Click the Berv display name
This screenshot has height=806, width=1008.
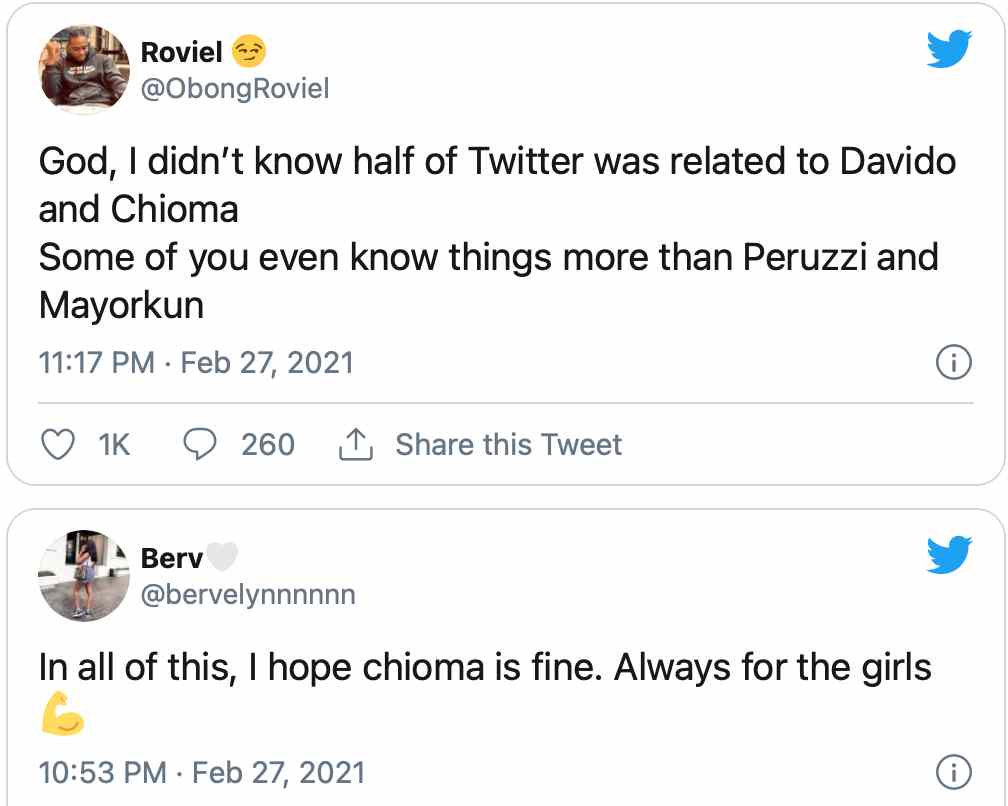click(171, 557)
